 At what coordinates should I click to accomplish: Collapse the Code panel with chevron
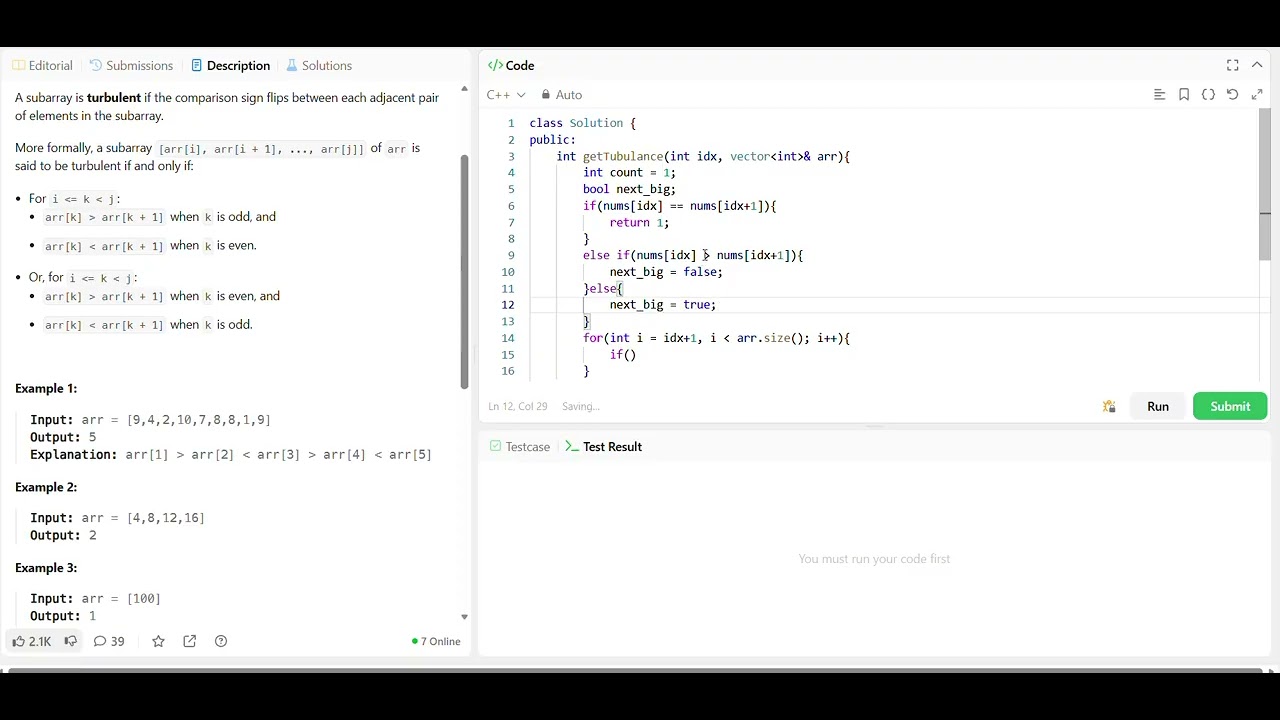pos(1257,65)
